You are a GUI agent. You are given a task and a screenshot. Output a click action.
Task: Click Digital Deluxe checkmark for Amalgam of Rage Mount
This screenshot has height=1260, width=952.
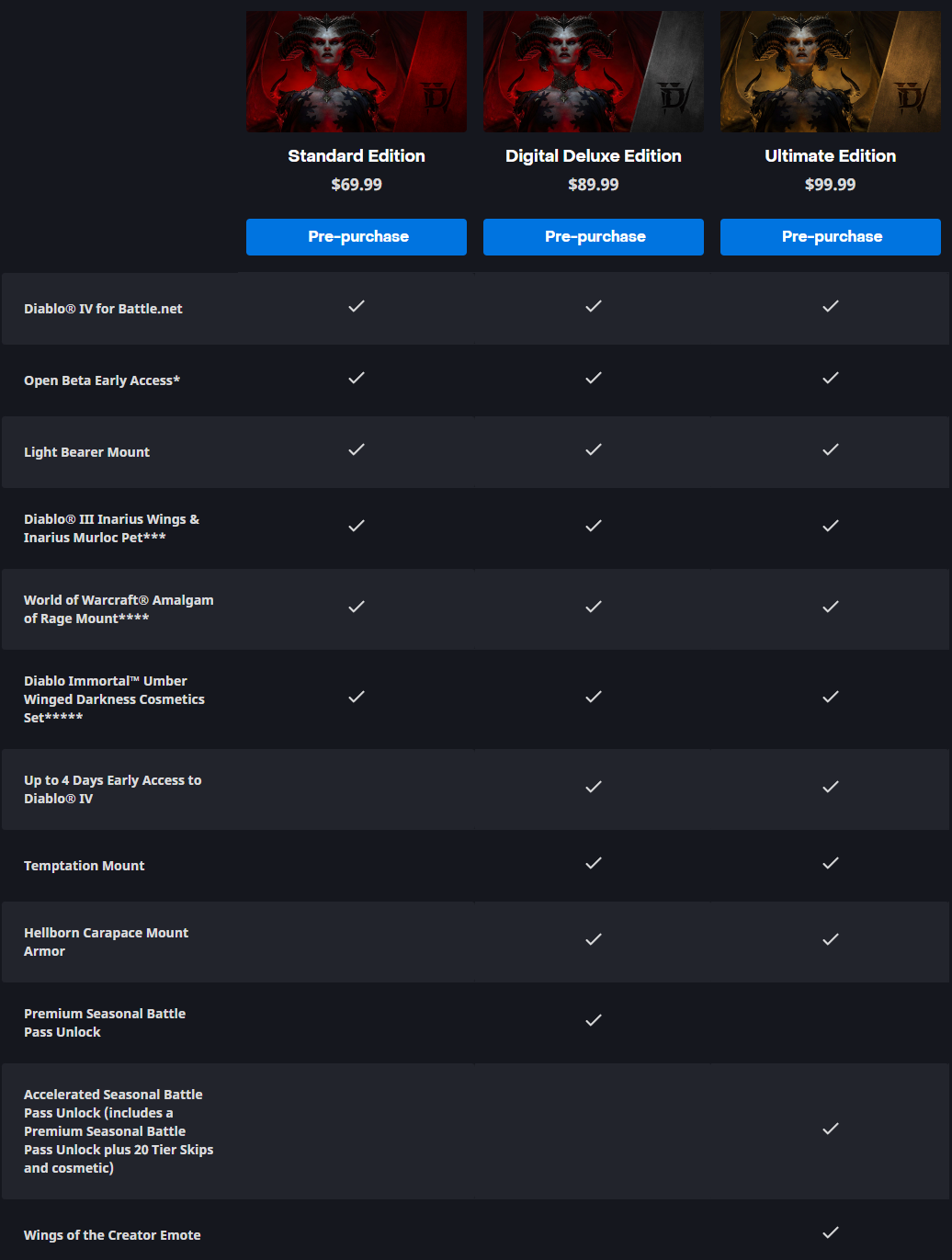tap(594, 607)
